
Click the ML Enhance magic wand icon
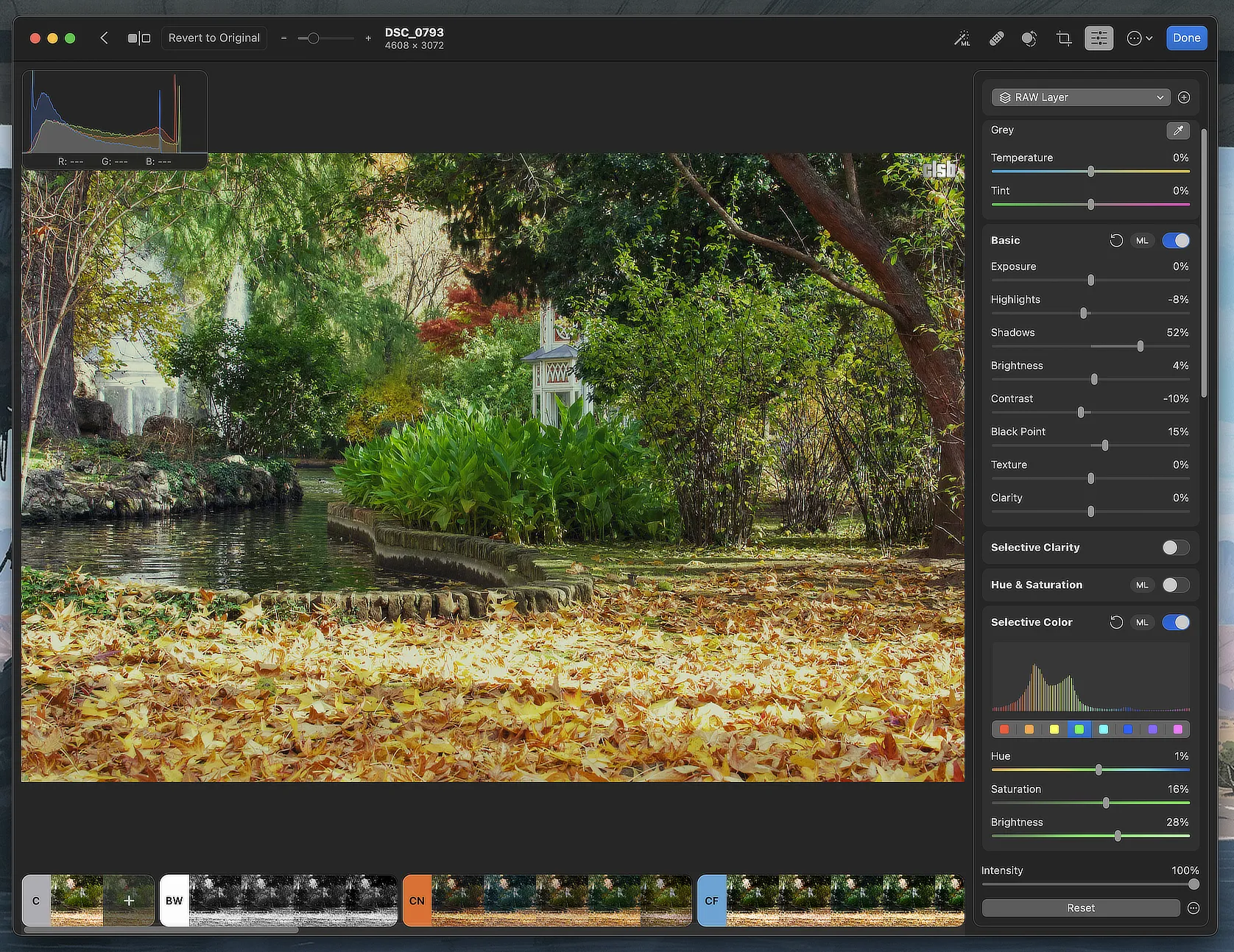(962, 38)
